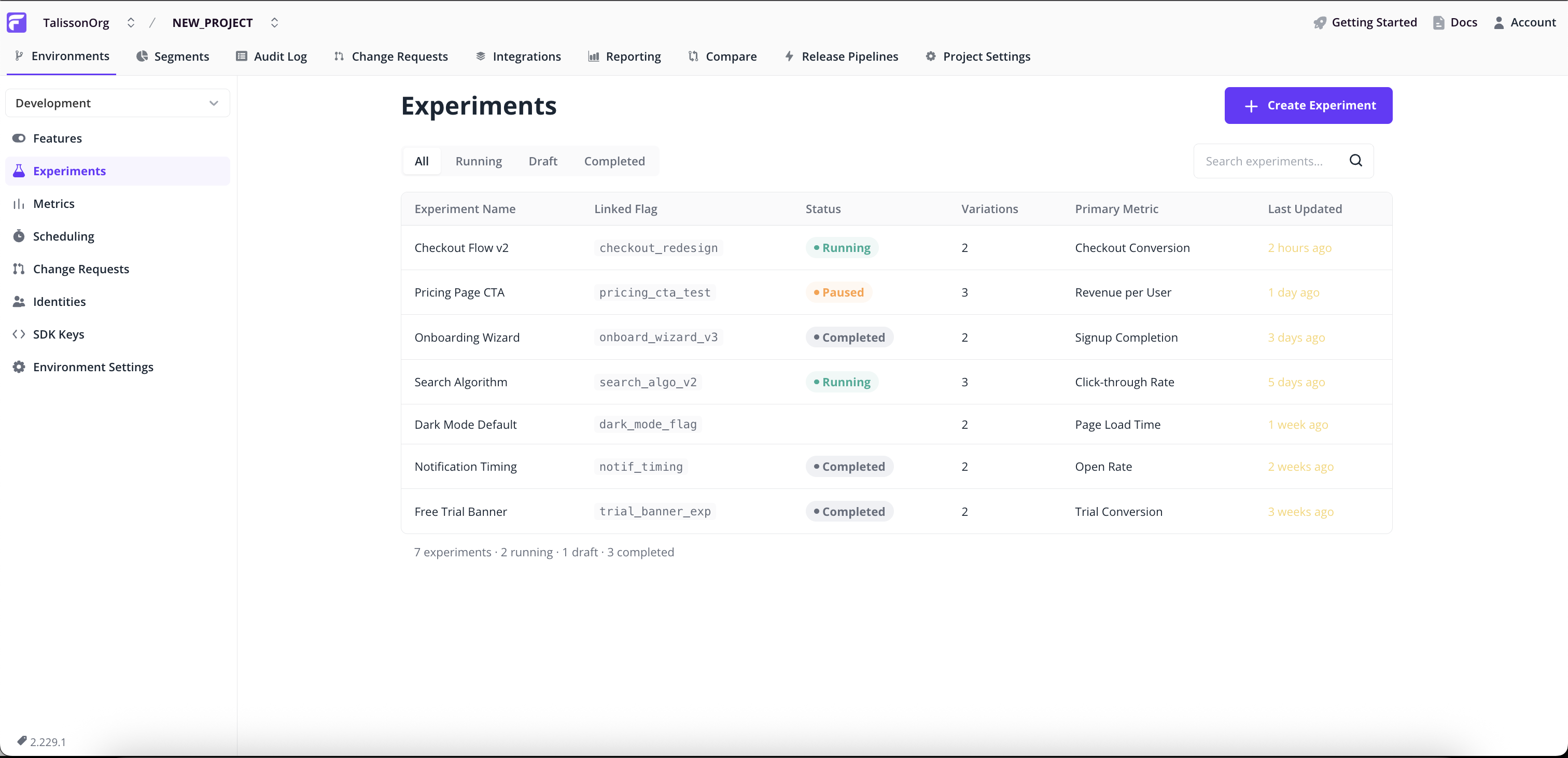
Task: Toggle the Paused status on Pricing Page CTA
Action: [839, 292]
